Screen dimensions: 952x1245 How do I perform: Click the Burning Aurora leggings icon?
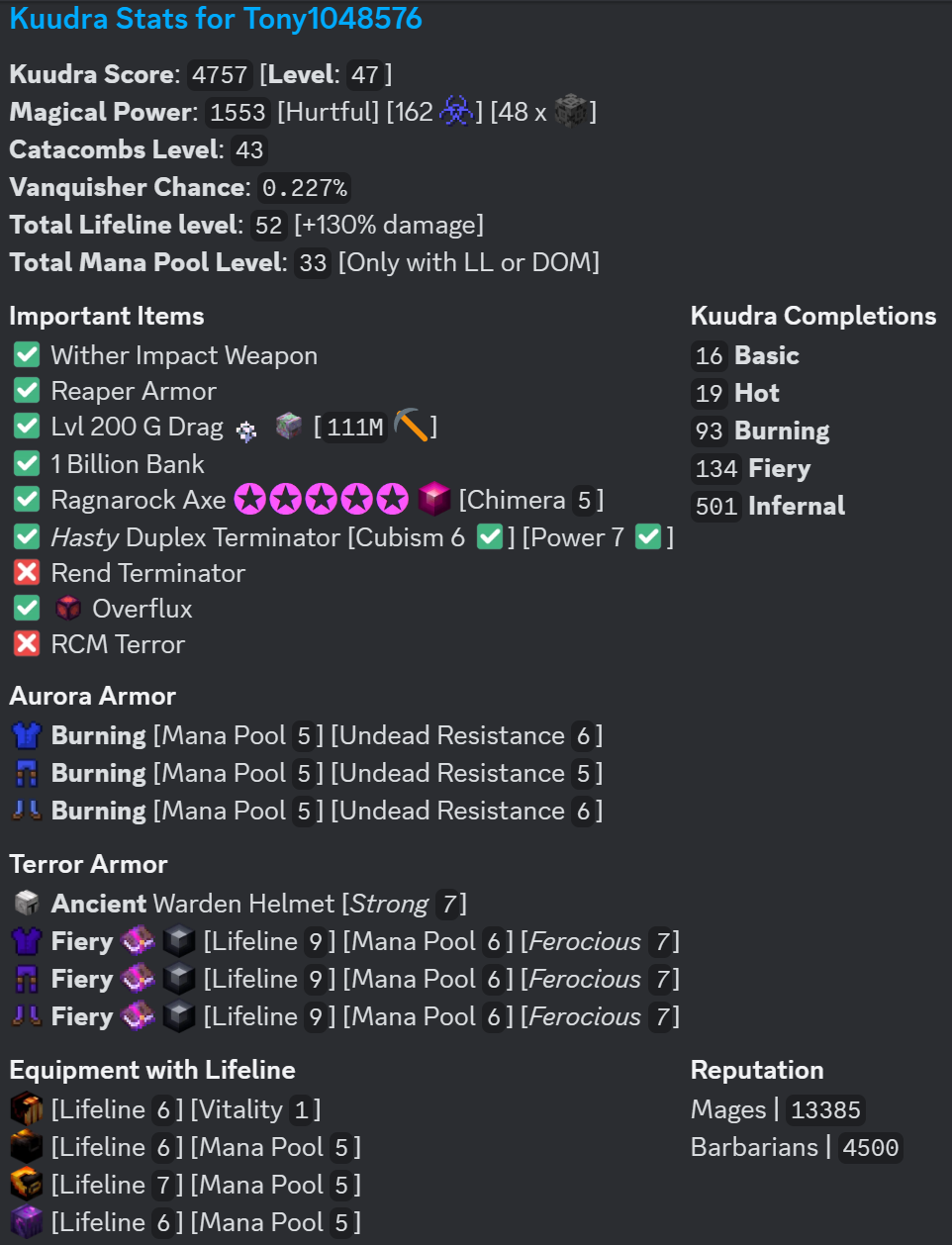click(27, 772)
